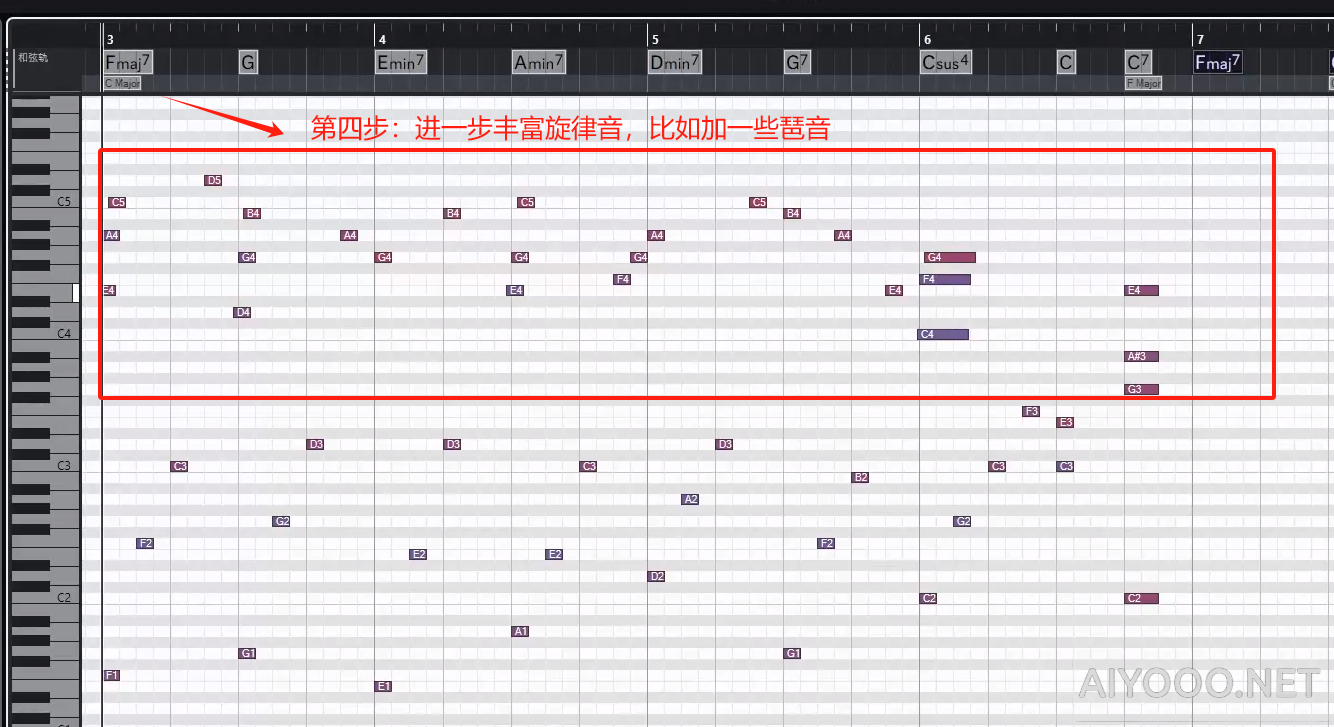Select the long F4 note in bar 6
This screenshot has width=1334, height=727.
click(945, 279)
